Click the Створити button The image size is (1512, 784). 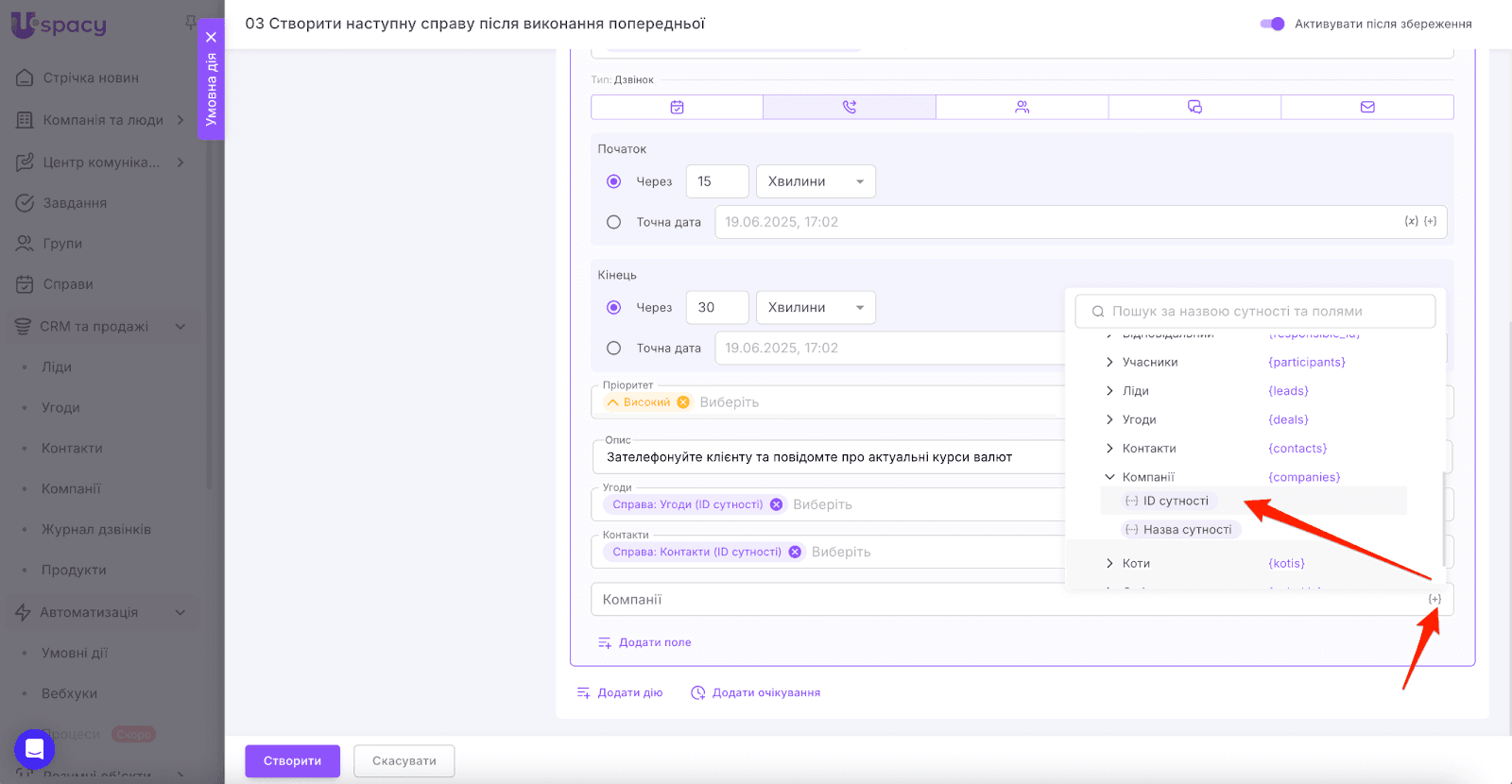pos(292,761)
